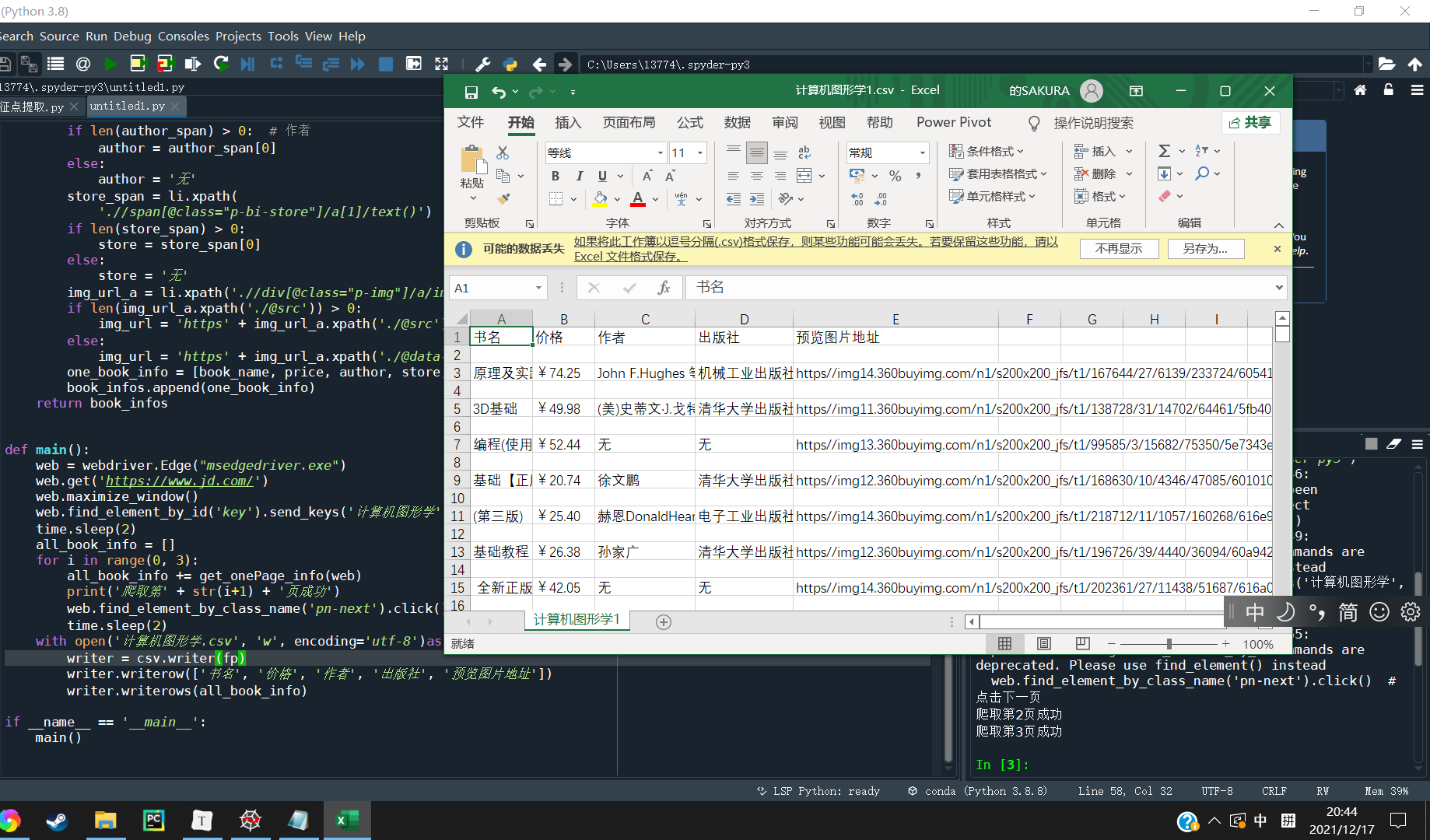1430x840 pixels.
Task: Toggle Underline formatting in Excel
Action: point(602,176)
